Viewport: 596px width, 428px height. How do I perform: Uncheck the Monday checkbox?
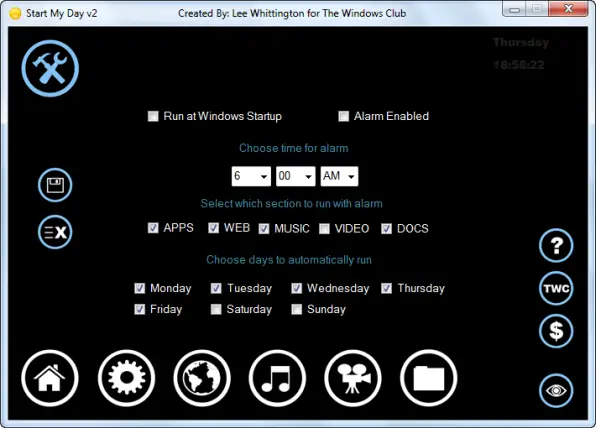click(139, 288)
